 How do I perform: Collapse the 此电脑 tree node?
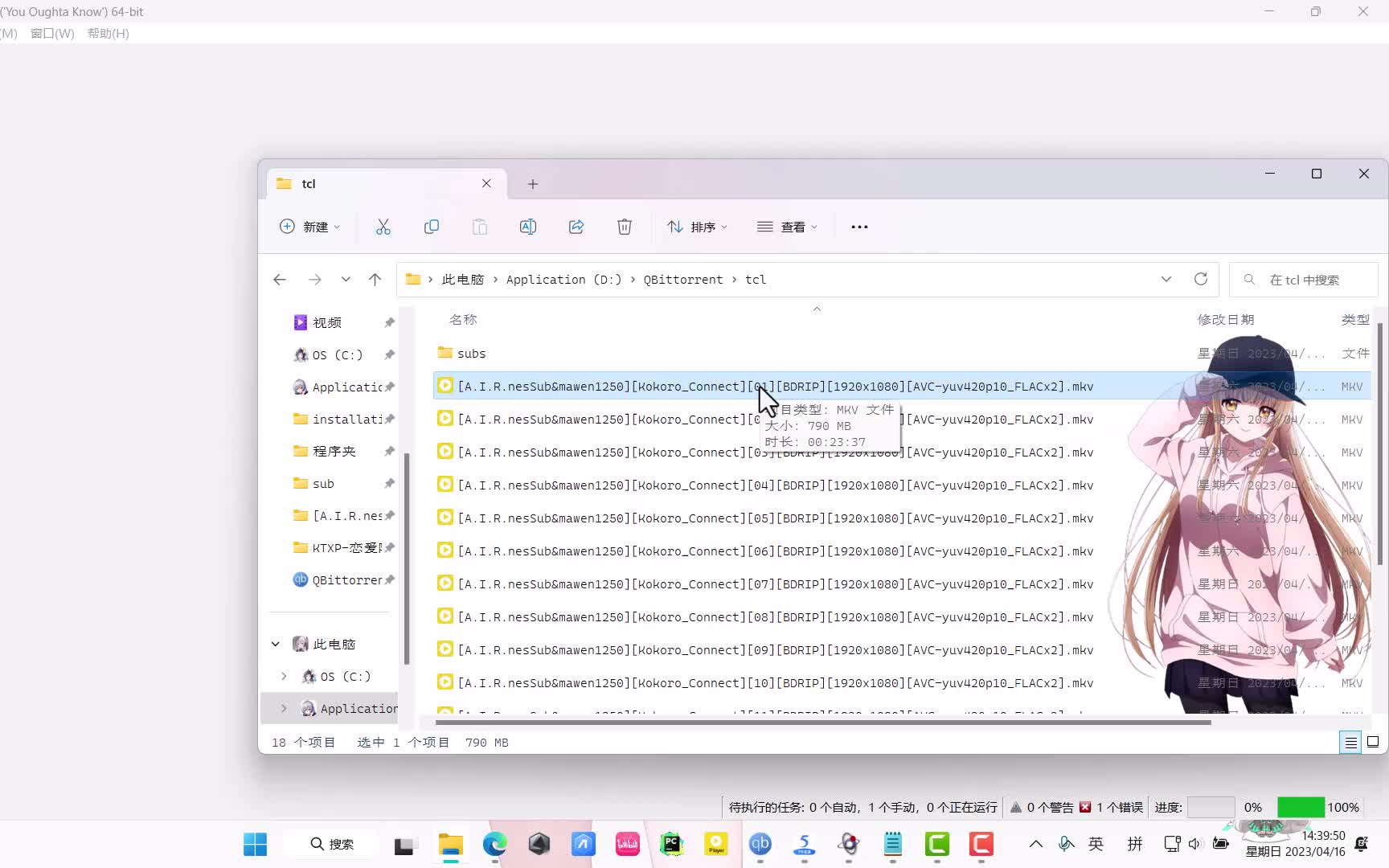pos(276,644)
